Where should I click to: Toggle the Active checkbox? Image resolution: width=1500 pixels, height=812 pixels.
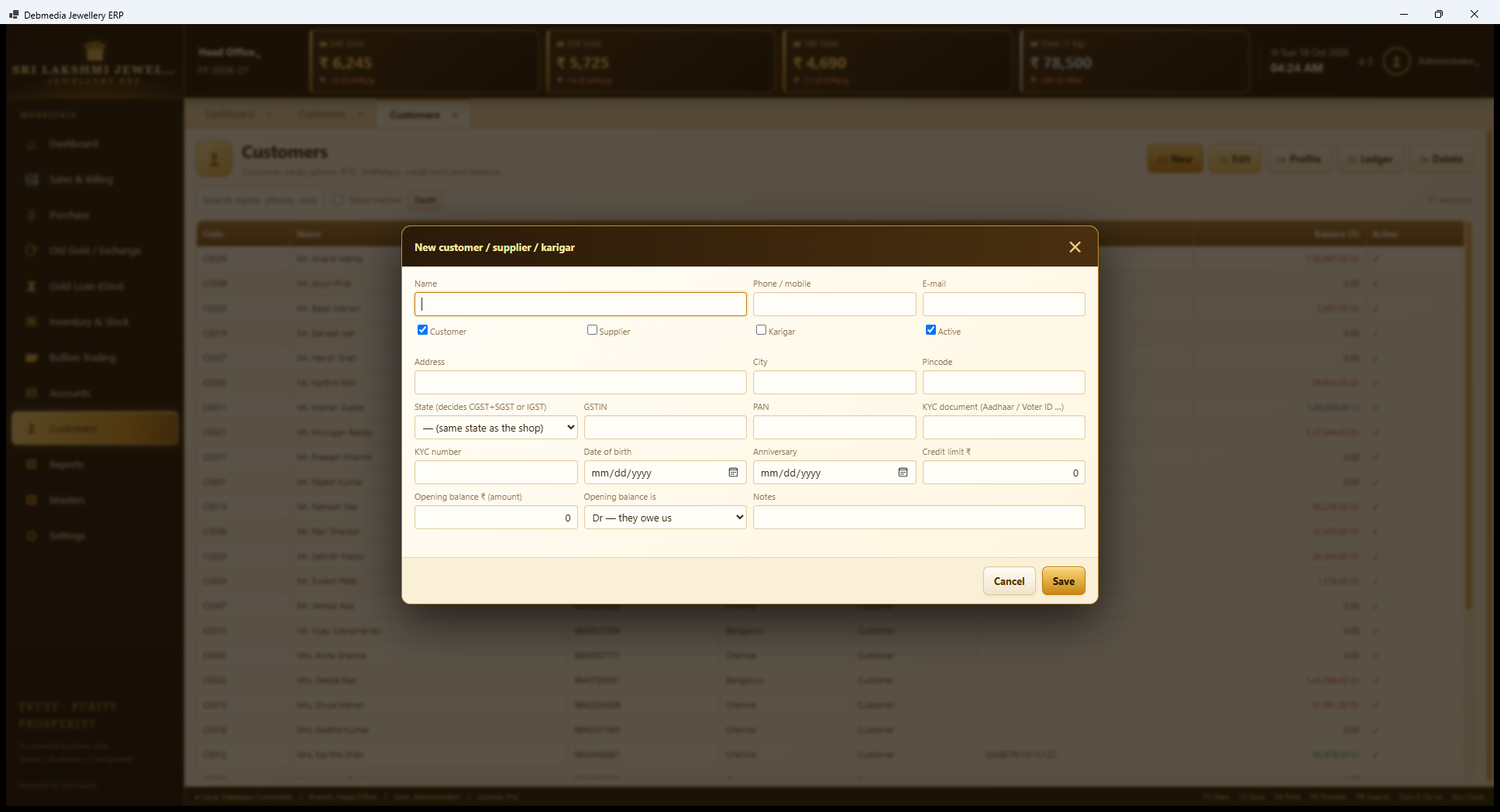(x=931, y=330)
